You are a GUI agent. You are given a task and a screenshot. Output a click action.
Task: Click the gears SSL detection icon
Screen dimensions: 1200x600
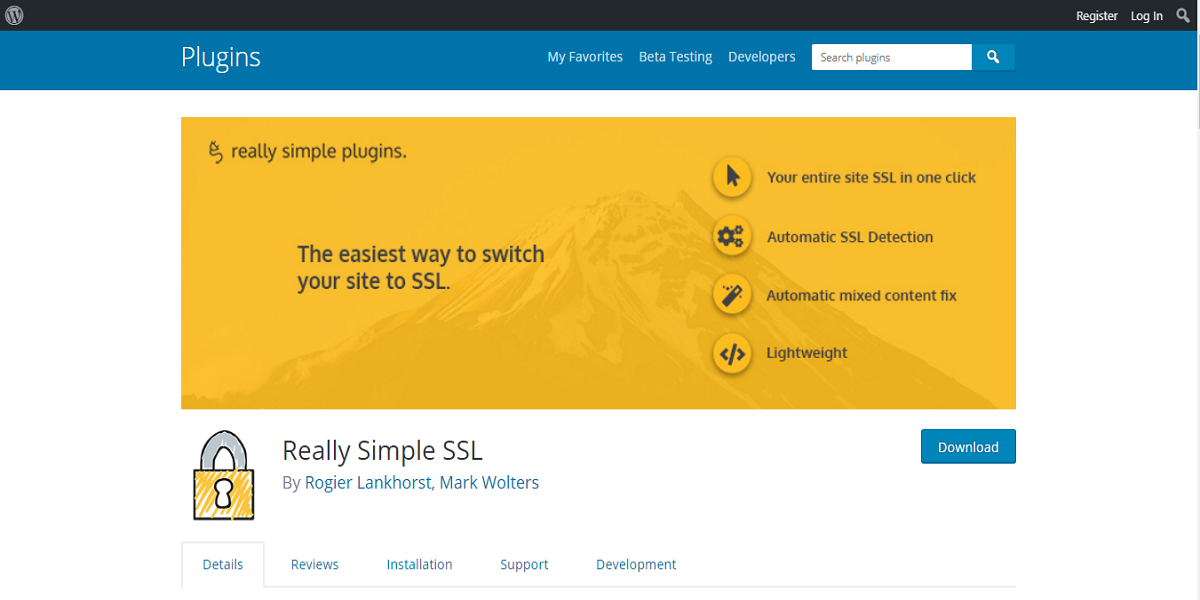point(732,237)
